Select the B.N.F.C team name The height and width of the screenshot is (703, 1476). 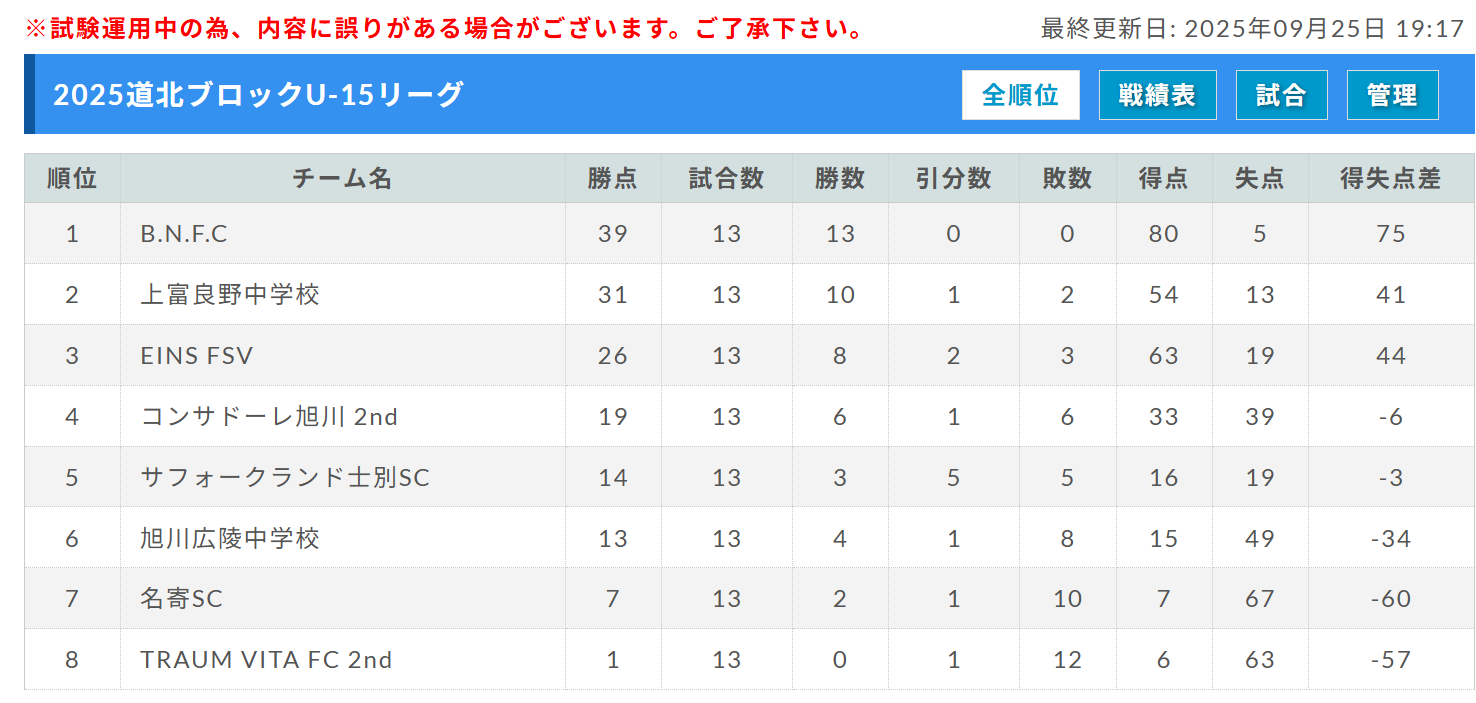pyautogui.click(x=184, y=234)
